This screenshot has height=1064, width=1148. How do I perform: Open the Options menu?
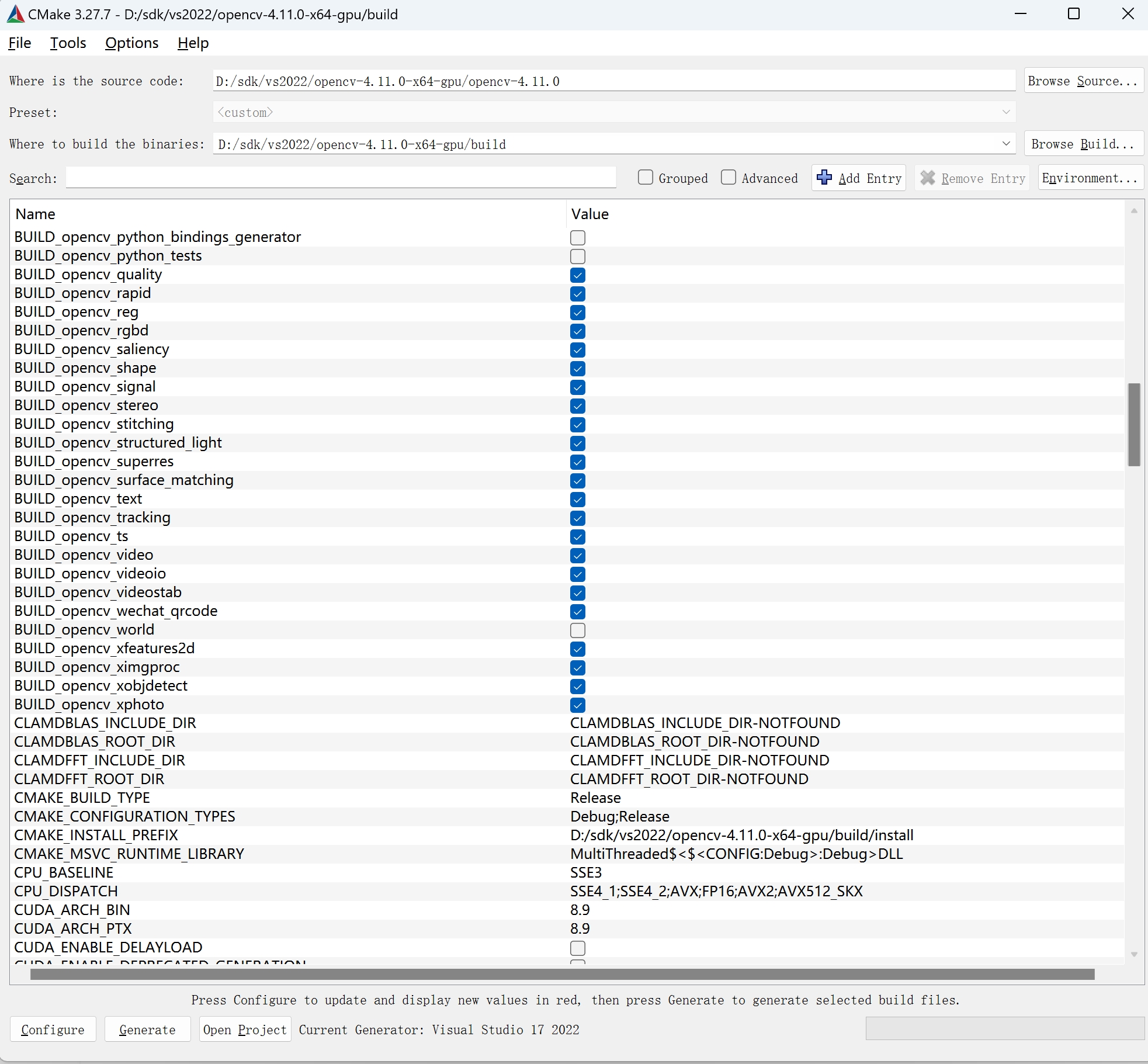[x=131, y=43]
